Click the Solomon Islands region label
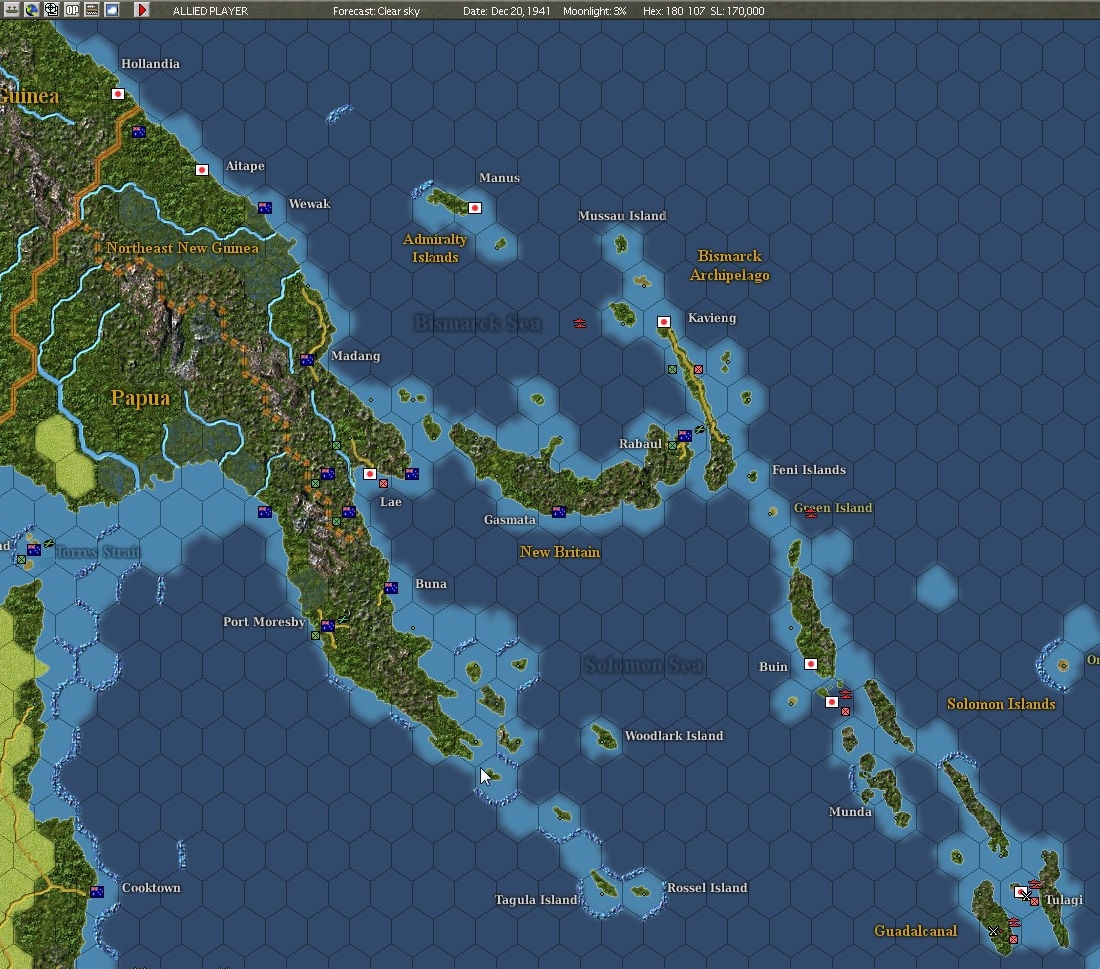The image size is (1100, 969). click(1001, 704)
